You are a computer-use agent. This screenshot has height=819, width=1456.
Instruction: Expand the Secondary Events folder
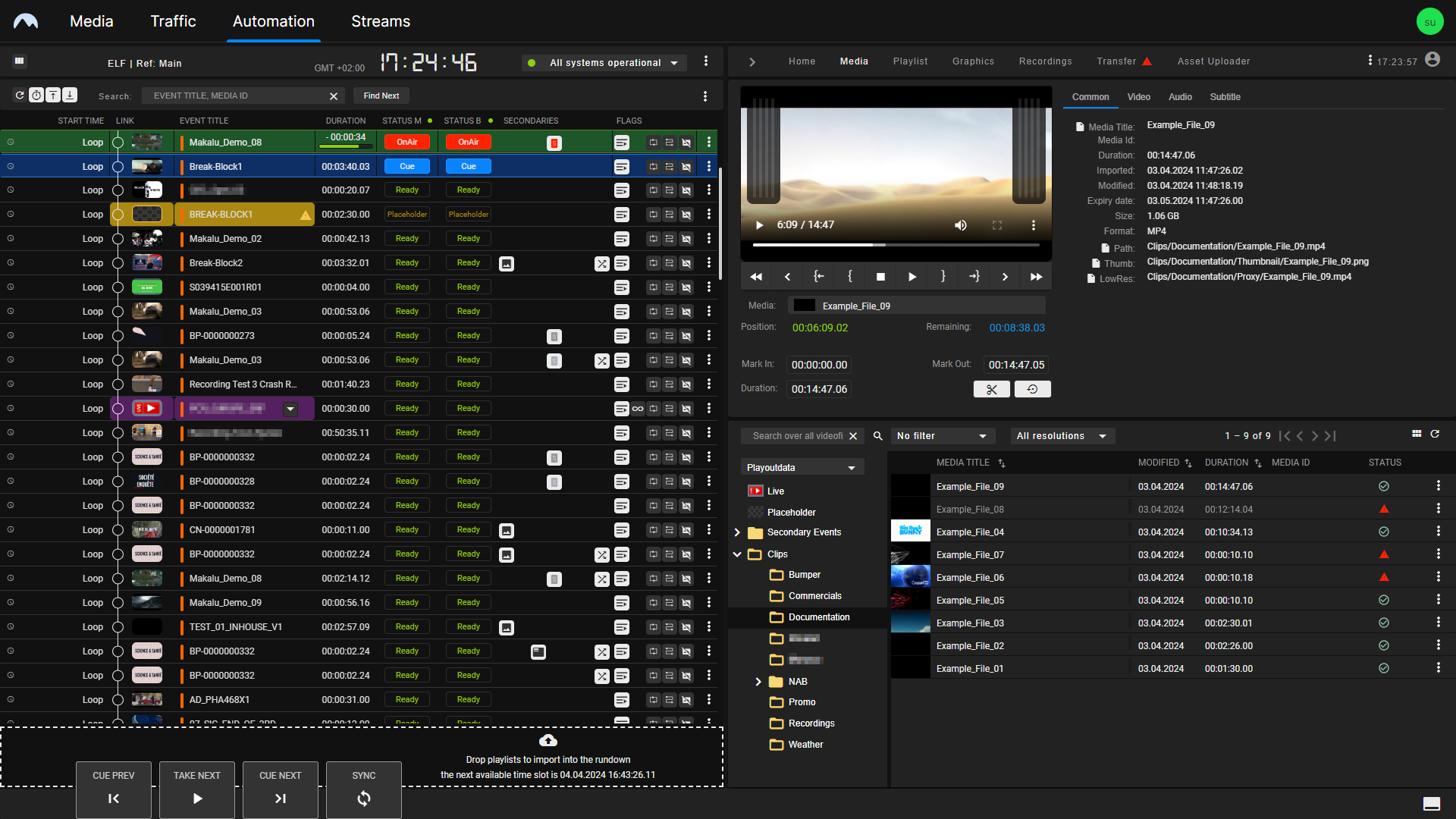point(737,532)
